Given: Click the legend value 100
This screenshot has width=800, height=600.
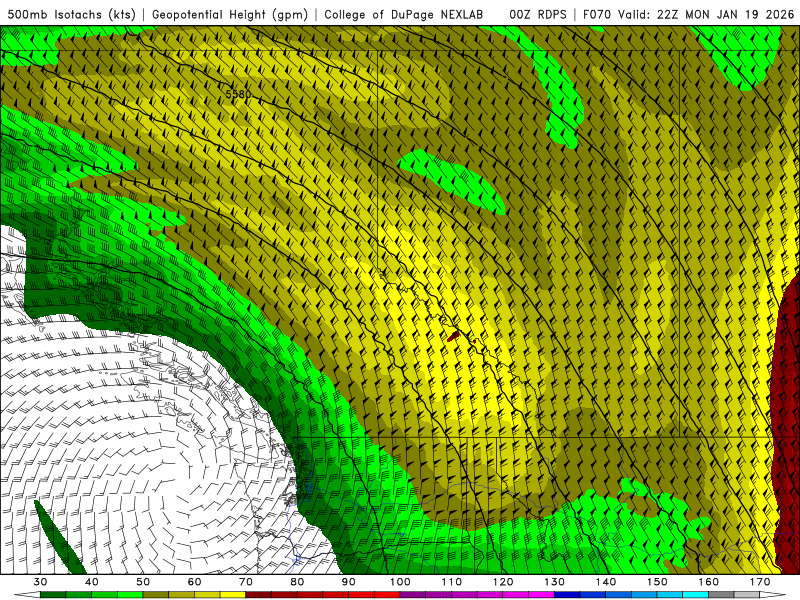Looking at the screenshot, I should click(x=400, y=582).
